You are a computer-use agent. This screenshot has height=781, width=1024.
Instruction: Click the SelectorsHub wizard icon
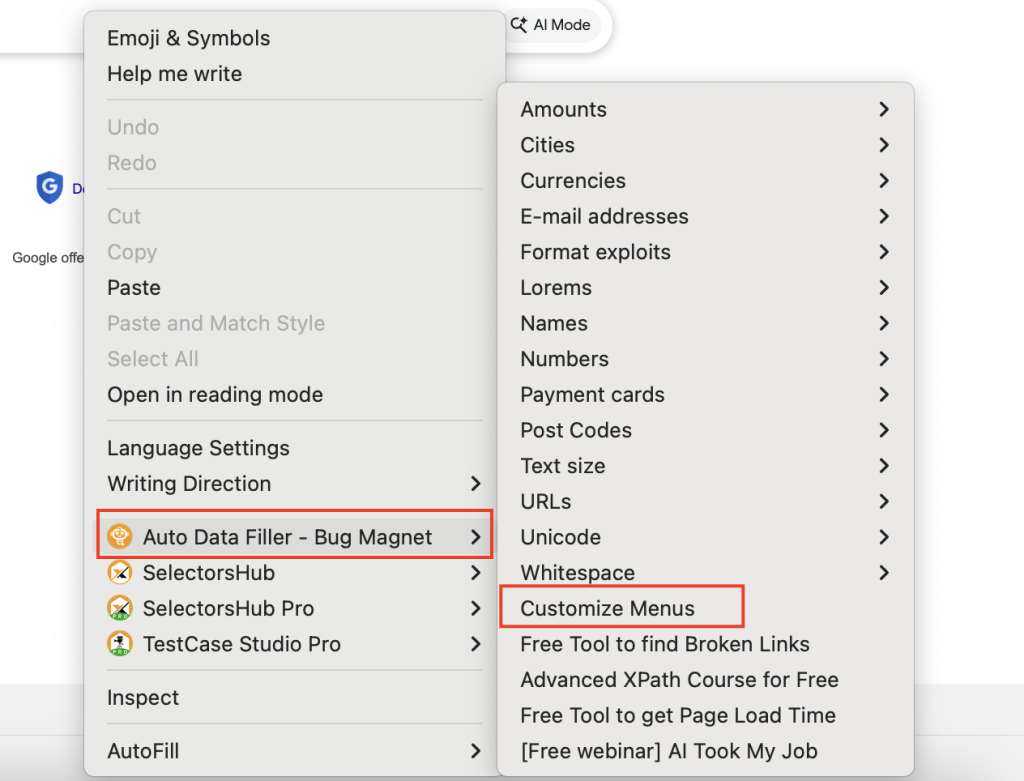(119, 573)
